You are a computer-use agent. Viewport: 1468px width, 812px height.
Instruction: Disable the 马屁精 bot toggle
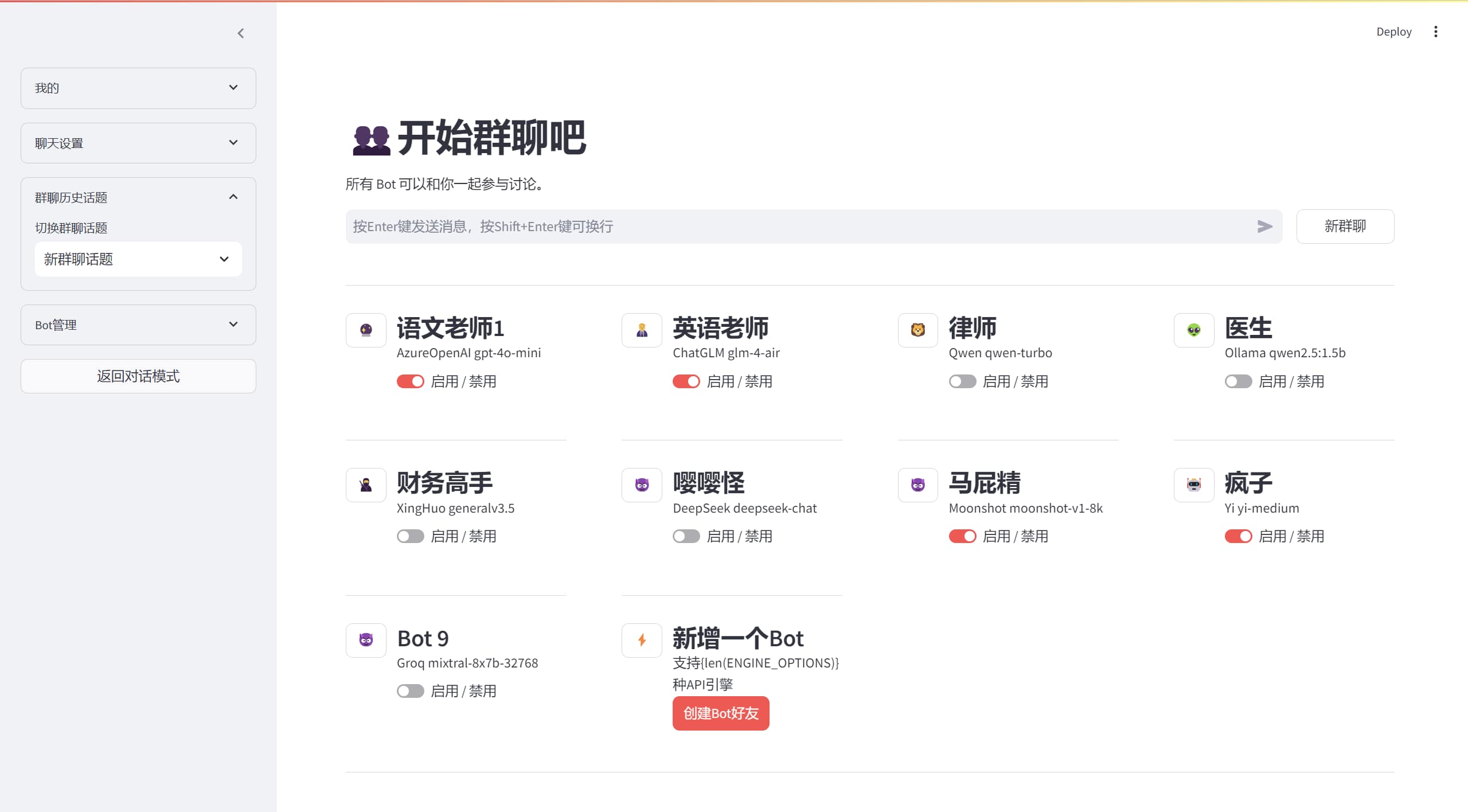(962, 536)
